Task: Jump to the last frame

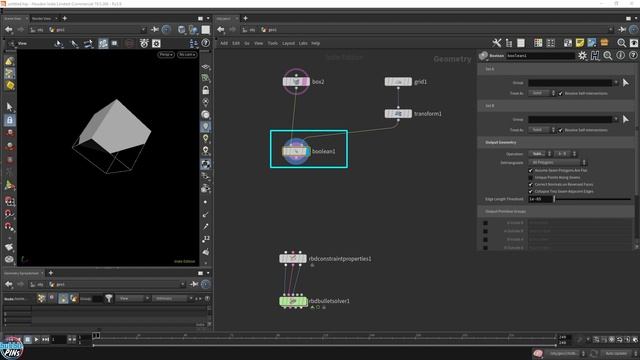Action: 45,339
